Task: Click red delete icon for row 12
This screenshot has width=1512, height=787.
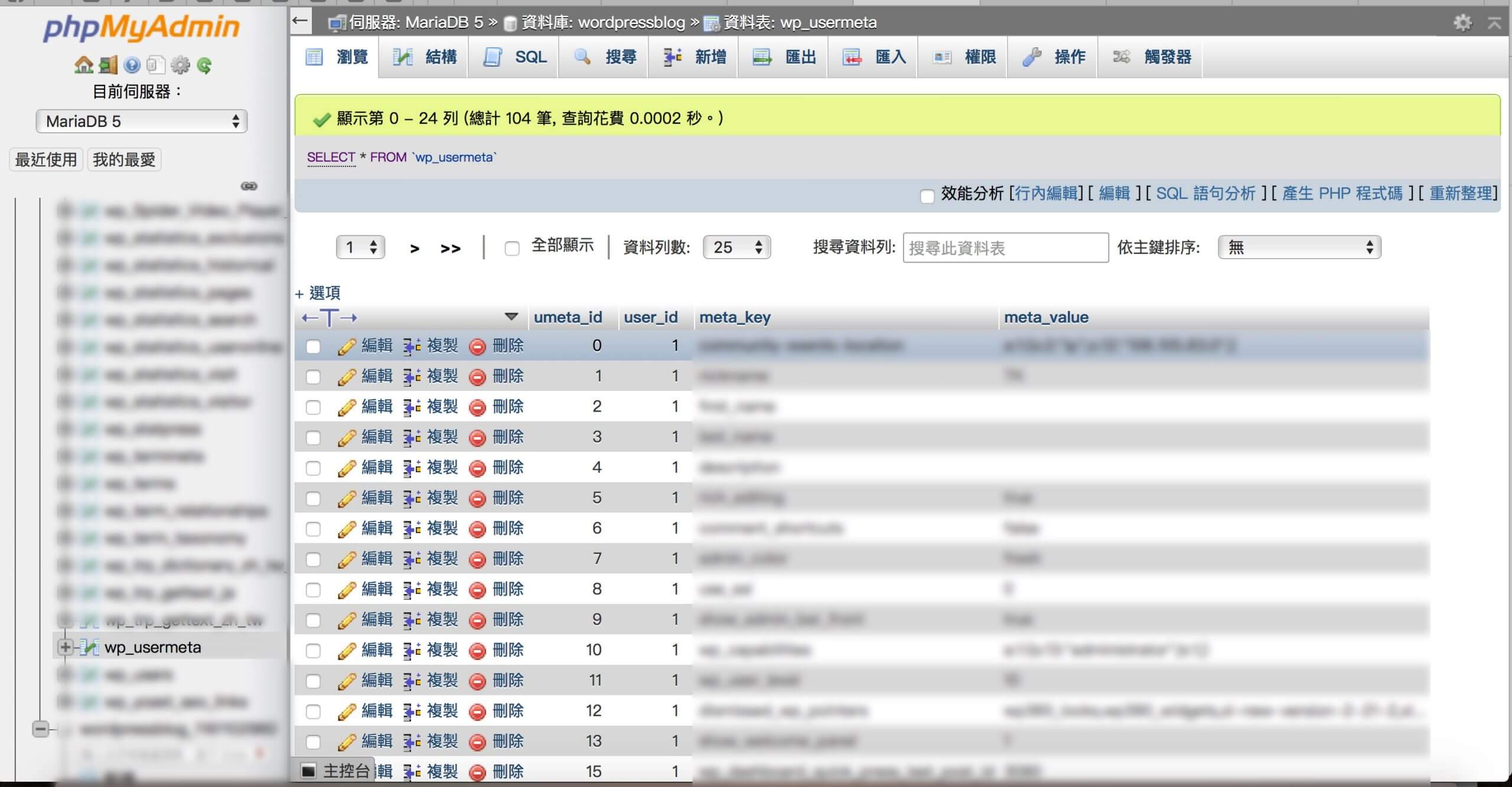Action: 477,712
